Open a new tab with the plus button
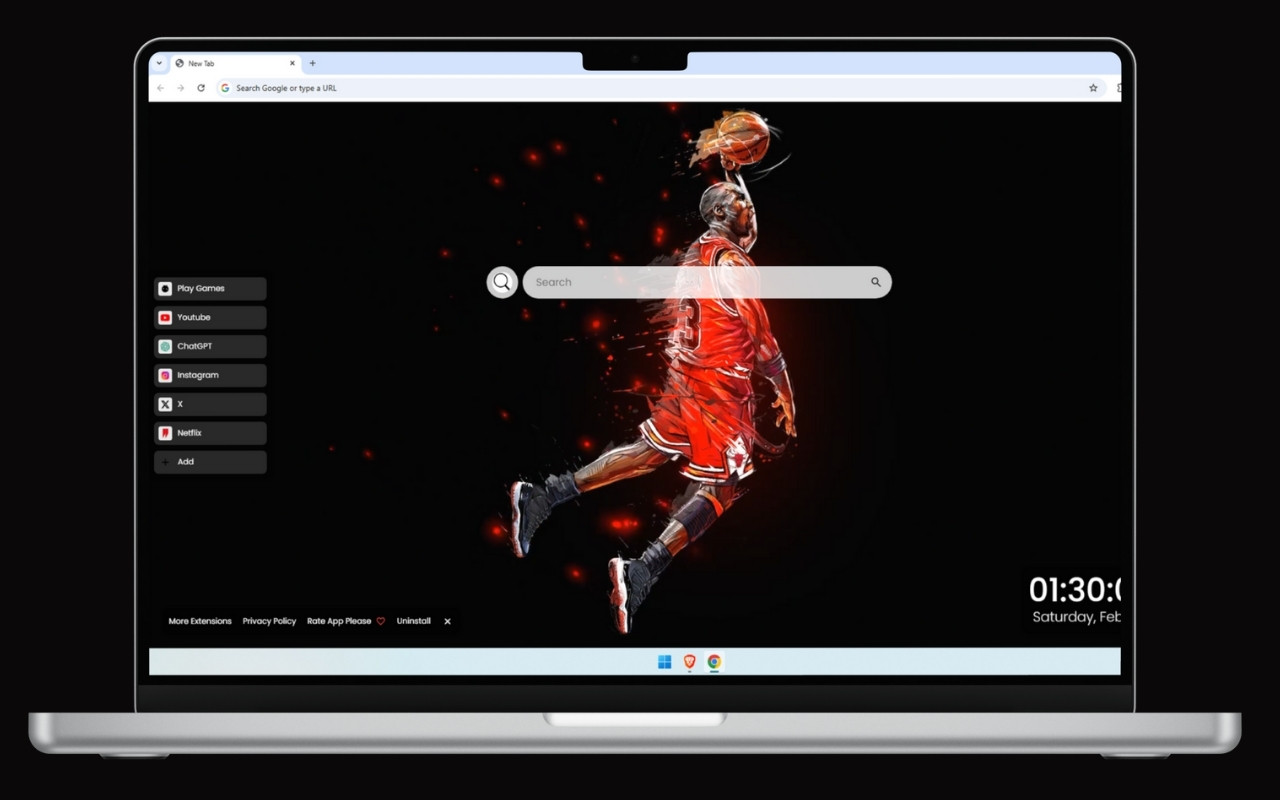The height and width of the screenshot is (800, 1280). [x=312, y=63]
